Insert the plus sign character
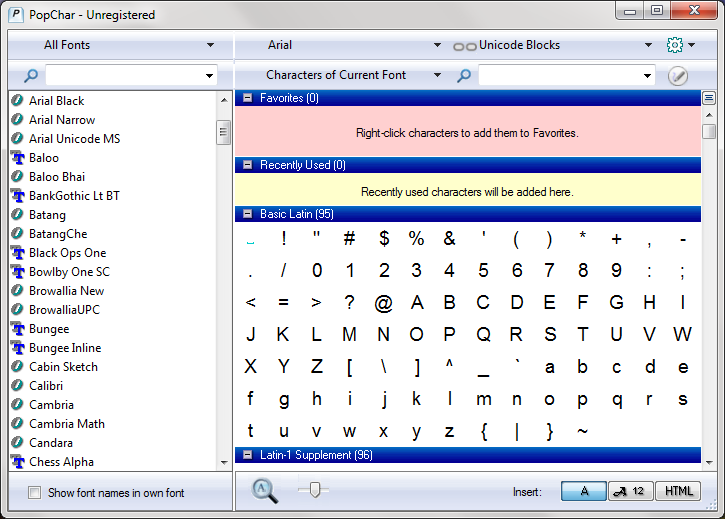Viewport: 725px width, 519px height. click(x=616, y=239)
